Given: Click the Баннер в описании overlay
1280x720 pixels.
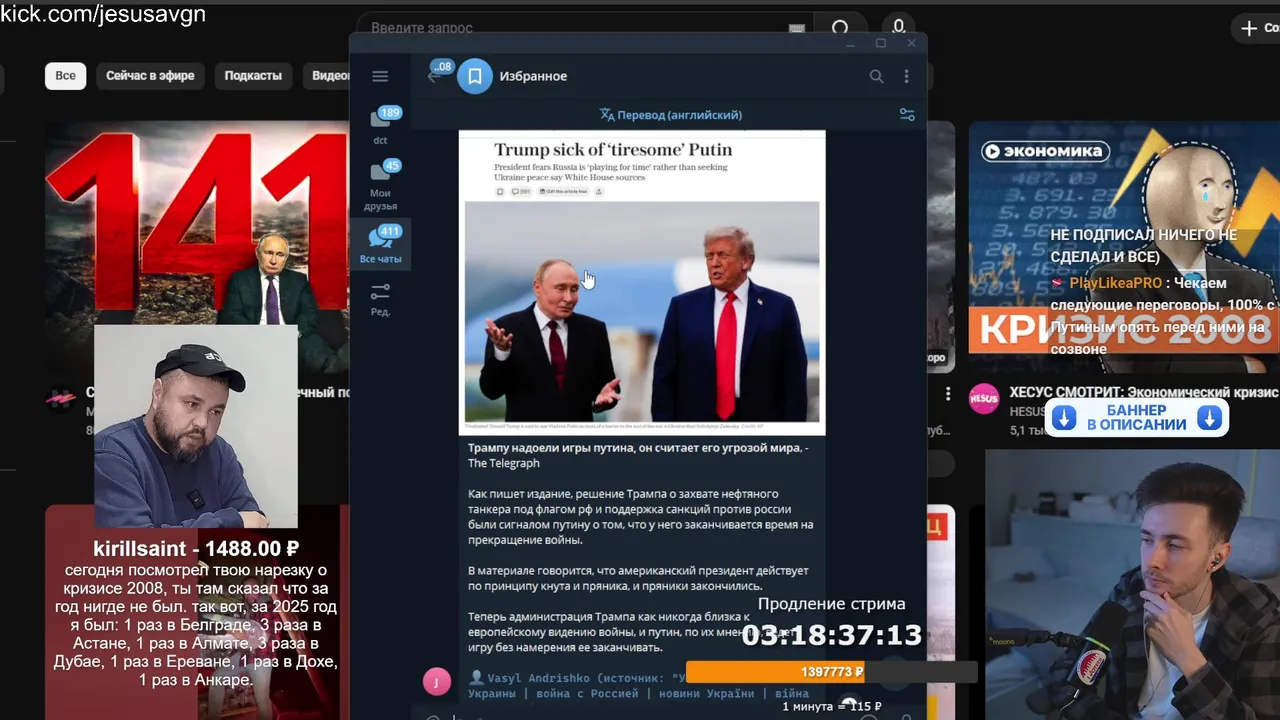Looking at the screenshot, I should [x=1136, y=418].
